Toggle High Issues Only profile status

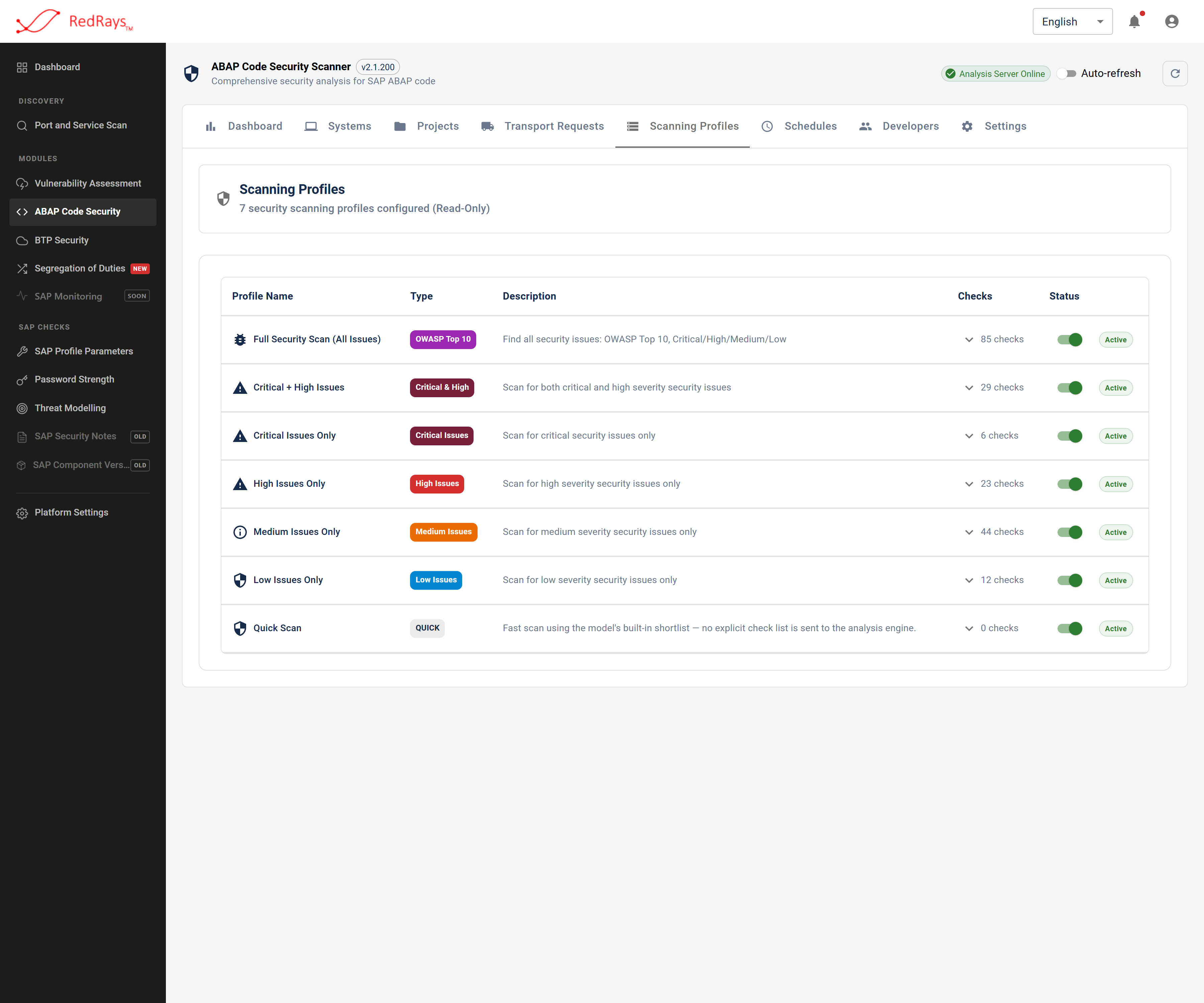[1070, 484]
